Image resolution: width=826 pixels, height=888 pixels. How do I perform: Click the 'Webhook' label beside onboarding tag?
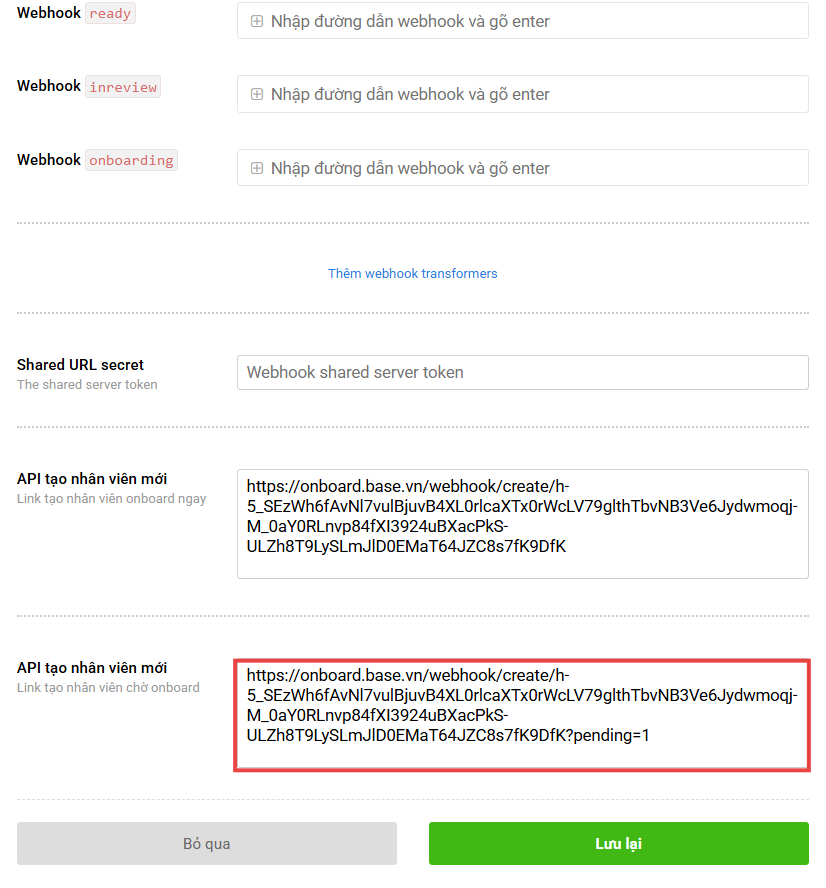click(49, 160)
